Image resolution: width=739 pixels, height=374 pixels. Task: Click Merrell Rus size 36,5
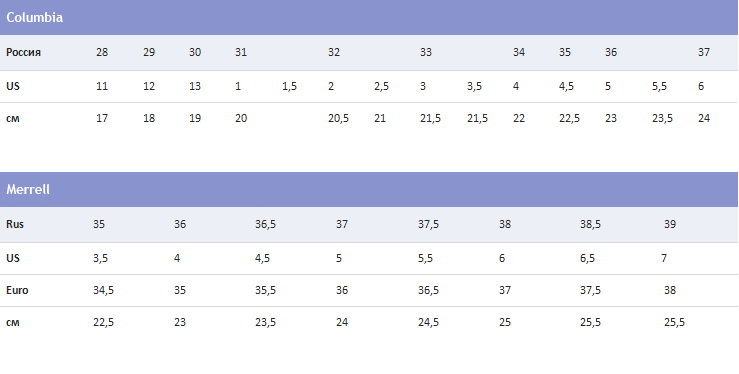click(265, 225)
